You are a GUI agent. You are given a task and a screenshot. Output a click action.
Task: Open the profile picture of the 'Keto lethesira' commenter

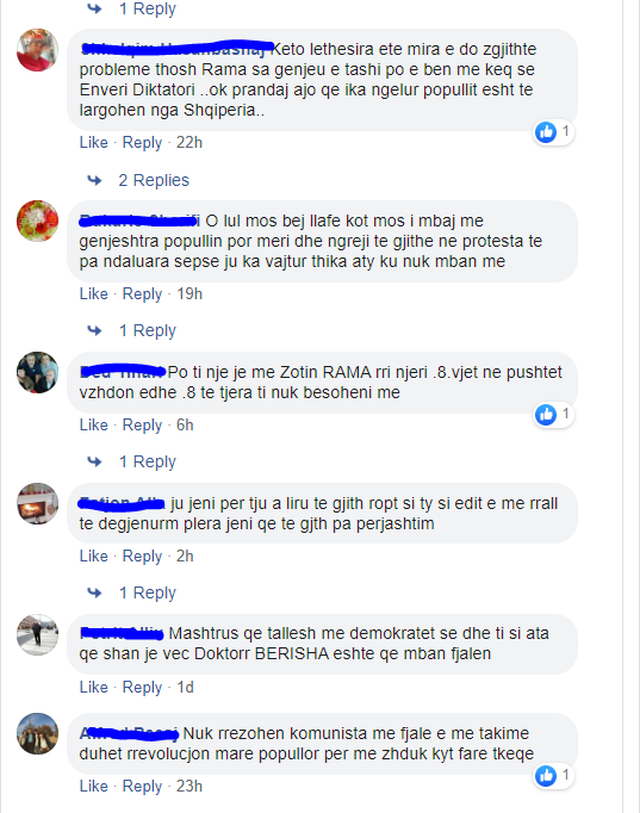coord(37,50)
